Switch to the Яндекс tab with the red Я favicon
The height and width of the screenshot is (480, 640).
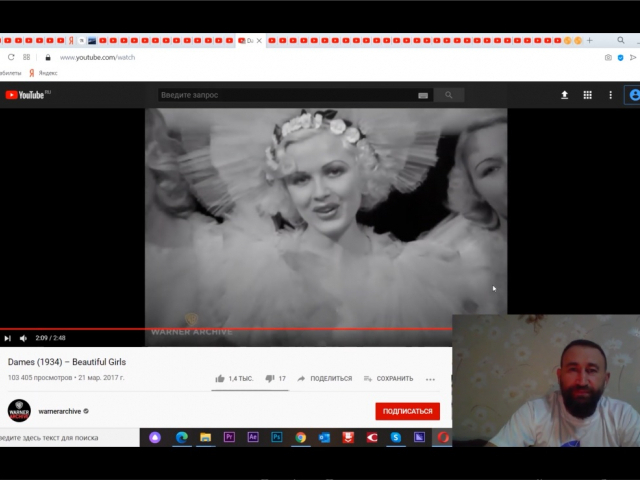[71, 40]
